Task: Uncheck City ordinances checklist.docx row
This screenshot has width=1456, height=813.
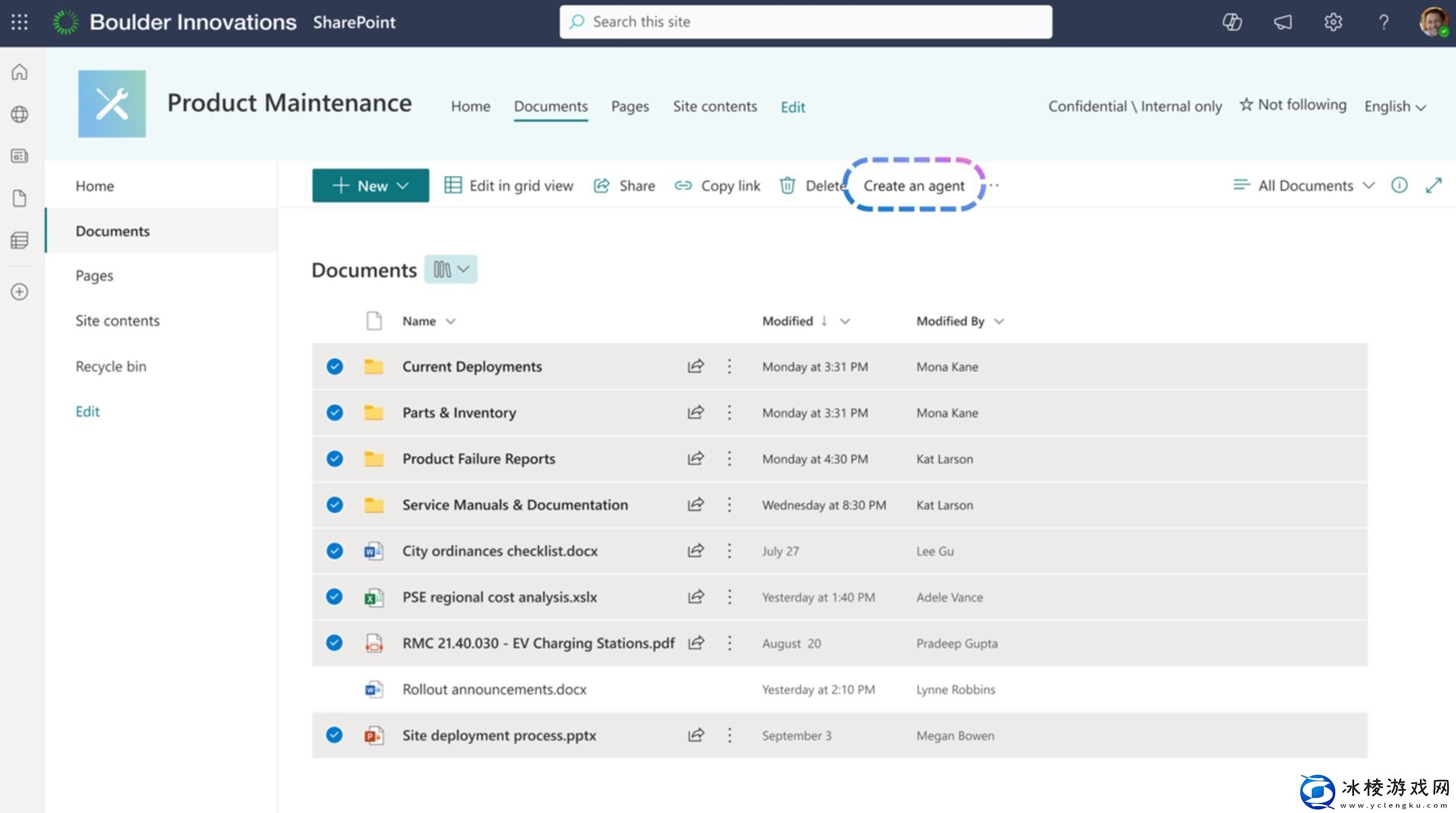Action: [335, 551]
